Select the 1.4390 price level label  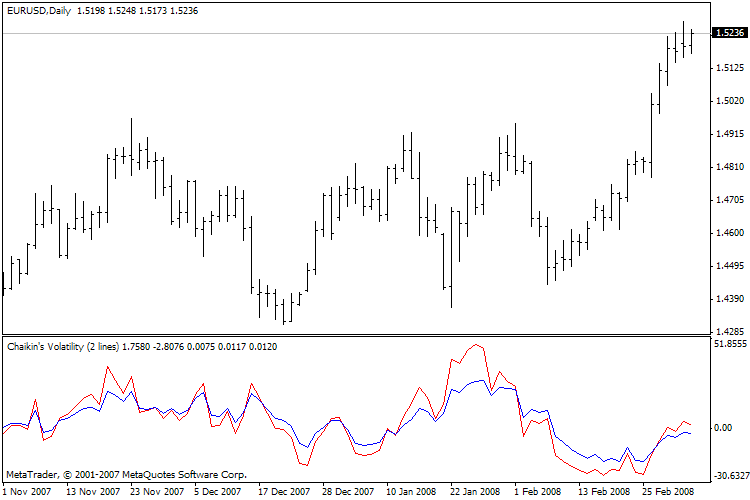coord(730,299)
